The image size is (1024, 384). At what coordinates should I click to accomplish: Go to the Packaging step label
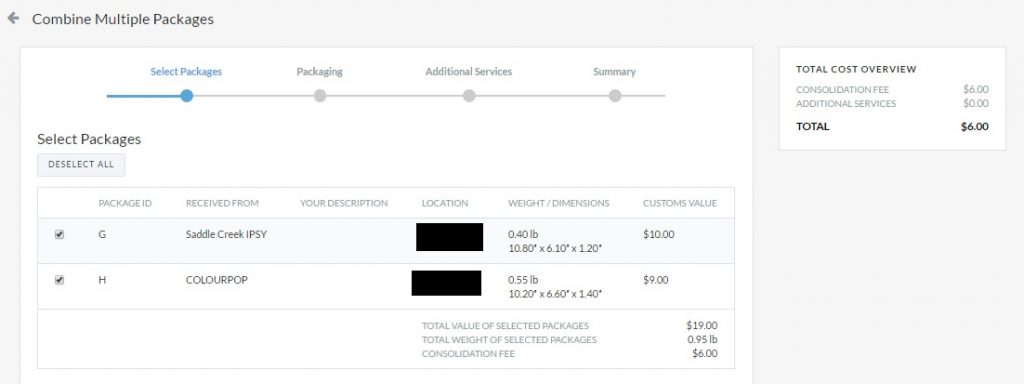319,72
